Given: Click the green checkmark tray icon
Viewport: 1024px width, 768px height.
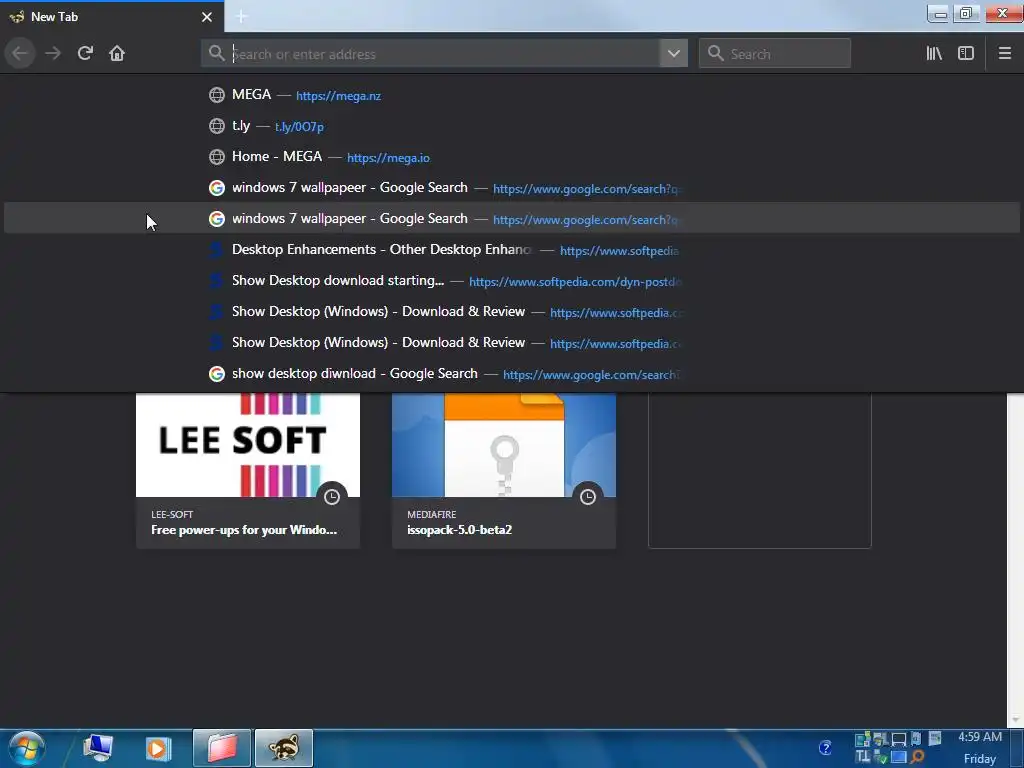Looking at the screenshot, I should coord(881,757).
